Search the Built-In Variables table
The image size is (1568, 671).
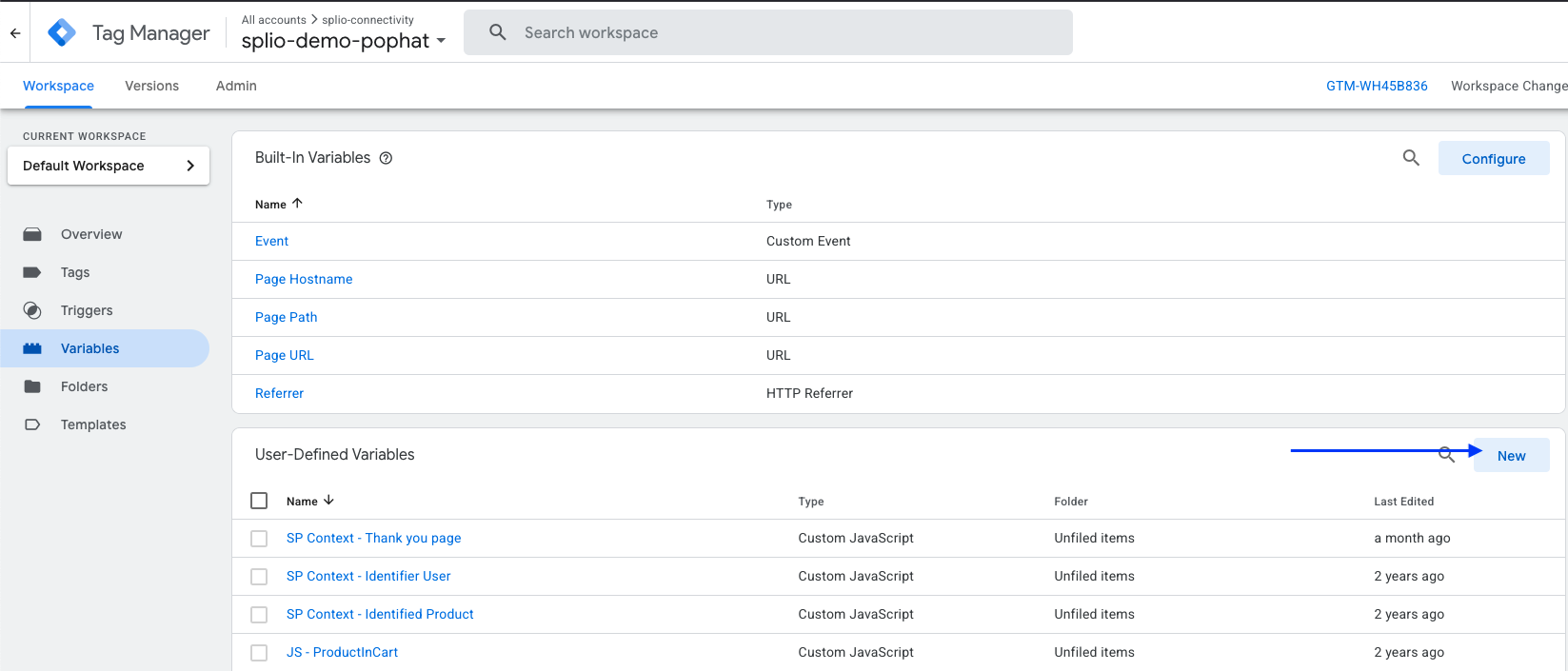[x=1411, y=158]
